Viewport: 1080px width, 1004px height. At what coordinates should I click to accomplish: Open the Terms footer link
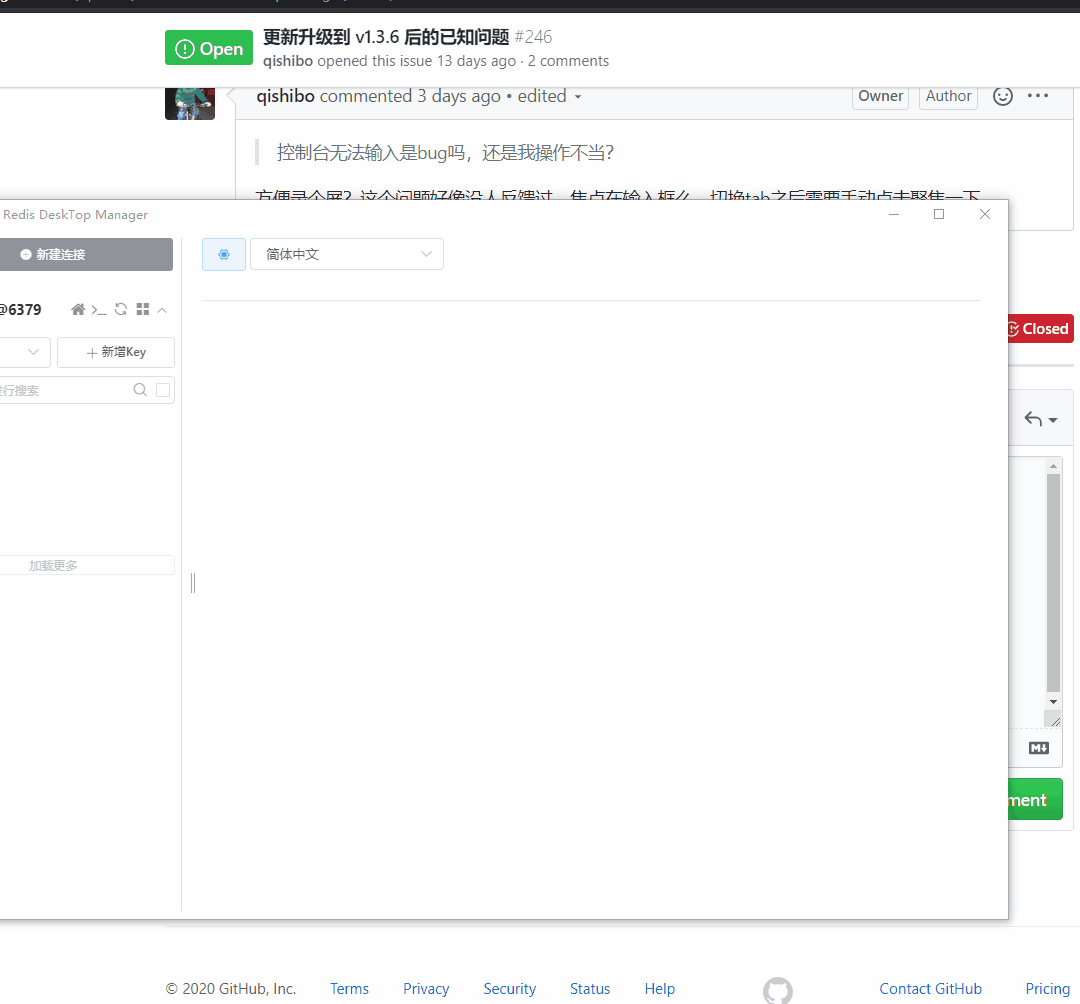pyautogui.click(x=349, y=989)
